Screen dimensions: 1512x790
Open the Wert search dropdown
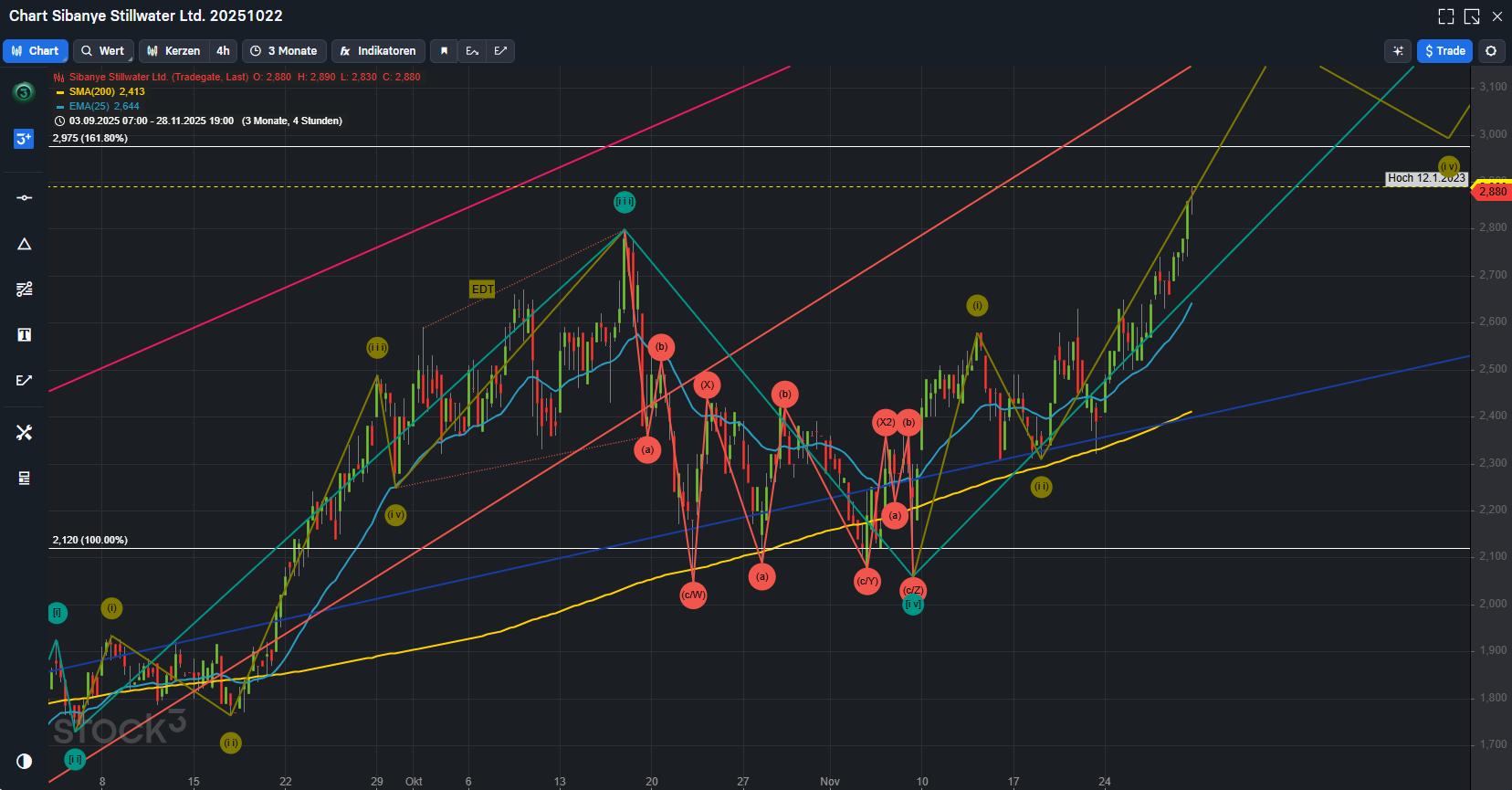pos(103,51)
